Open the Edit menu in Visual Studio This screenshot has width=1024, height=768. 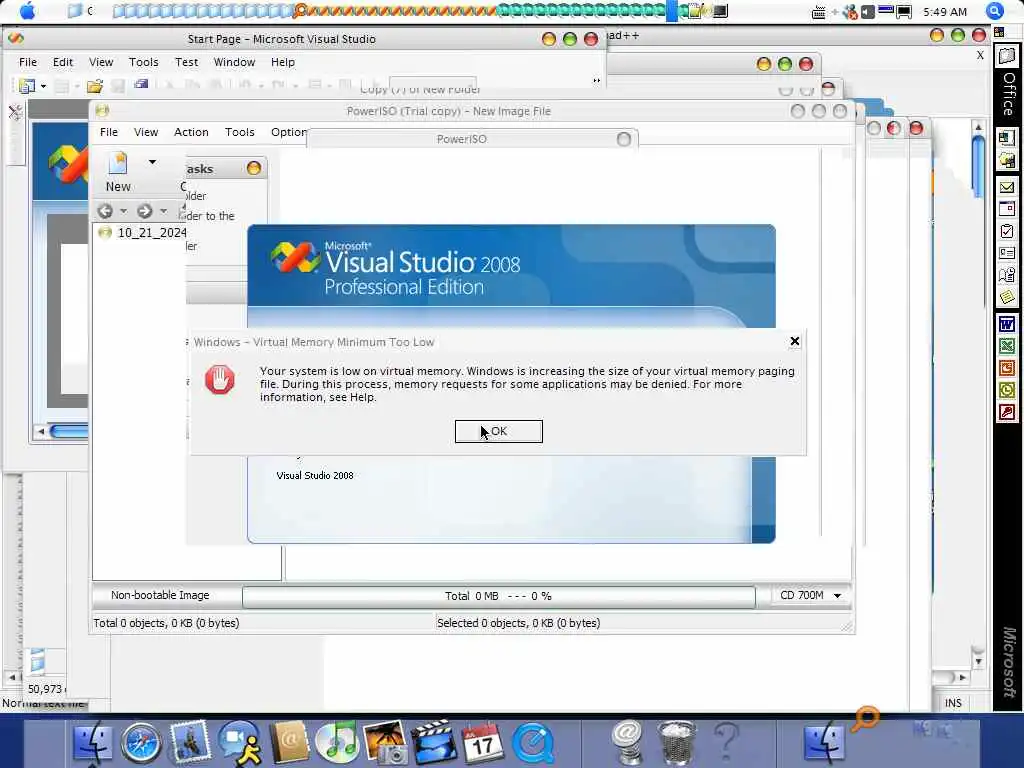coord(63,62)
